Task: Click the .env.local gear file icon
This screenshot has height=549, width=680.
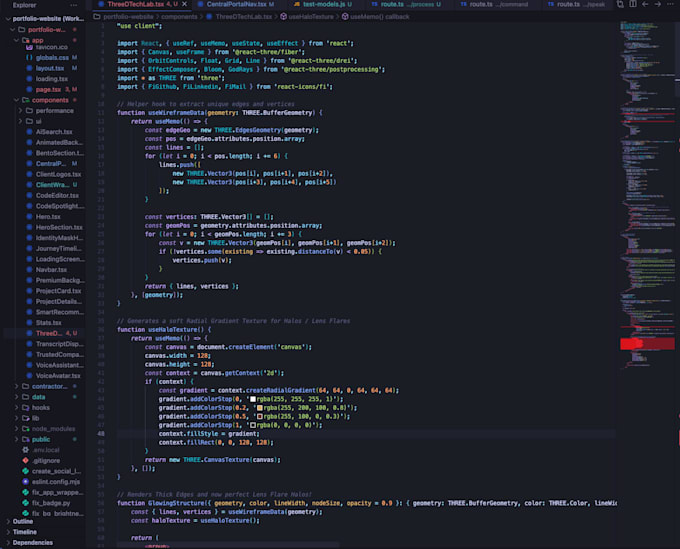Action: [26, 450]
